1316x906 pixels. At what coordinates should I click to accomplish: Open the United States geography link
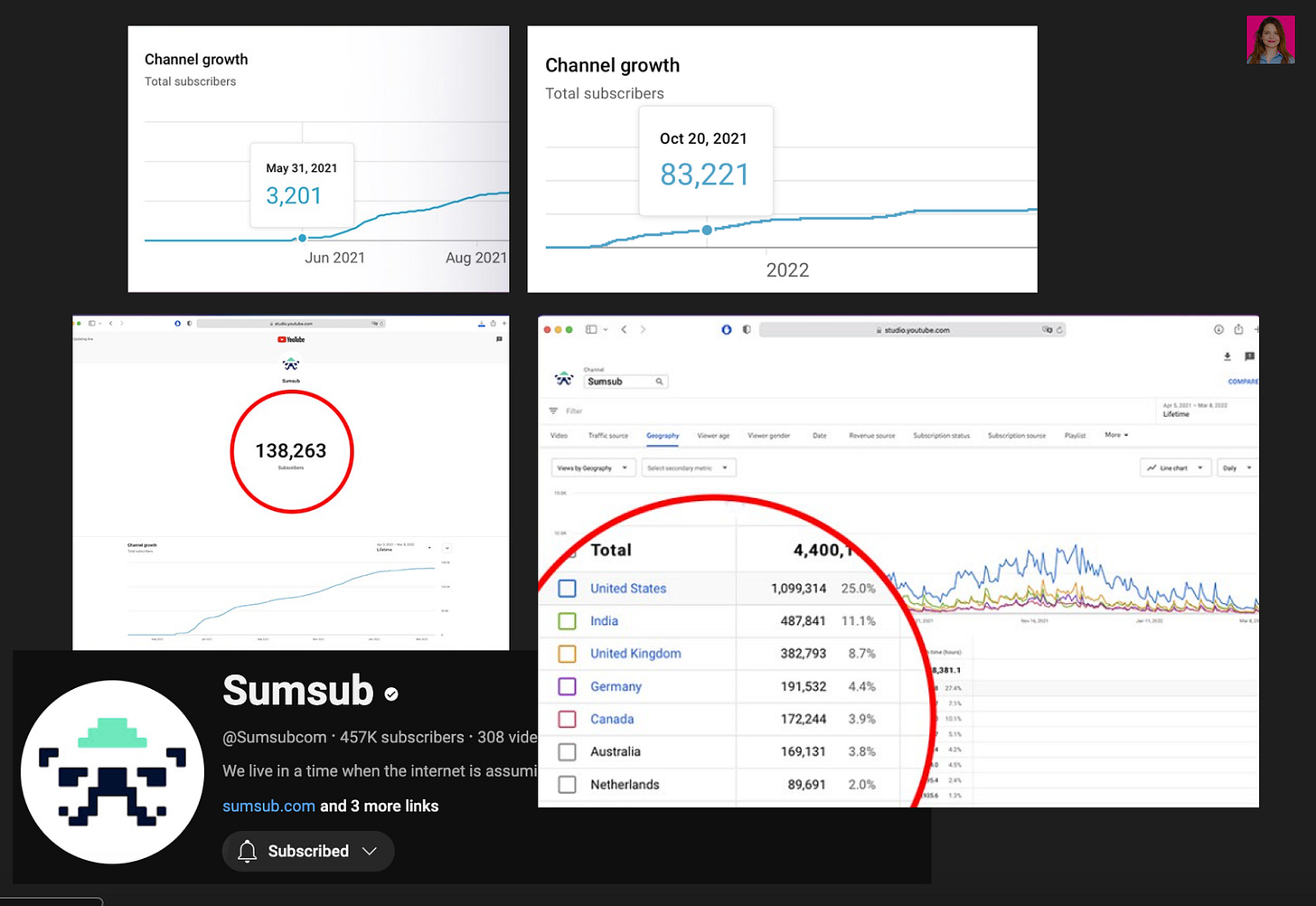[x=628, y=589]
